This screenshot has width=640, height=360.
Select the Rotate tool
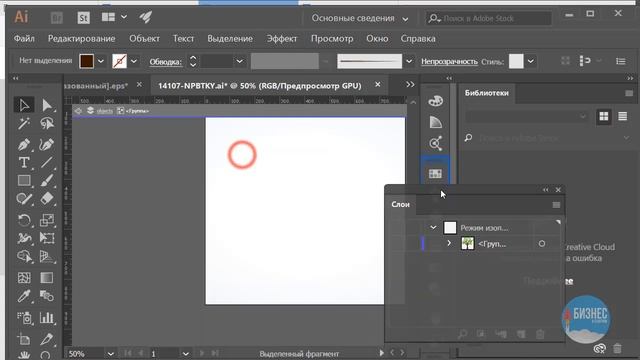(x=24, y=220)
